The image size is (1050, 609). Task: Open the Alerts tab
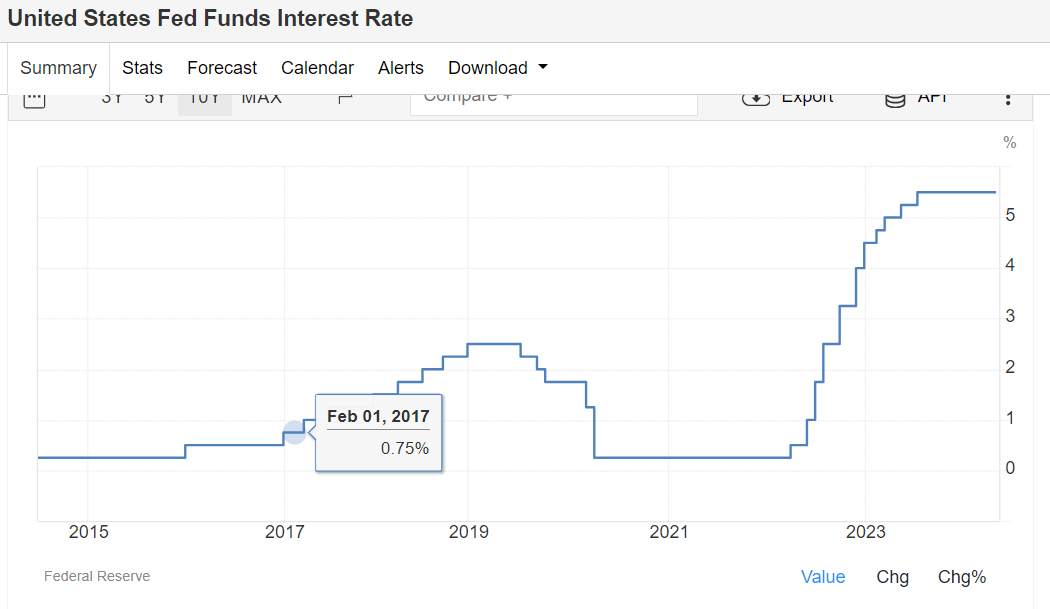point(401,68)
